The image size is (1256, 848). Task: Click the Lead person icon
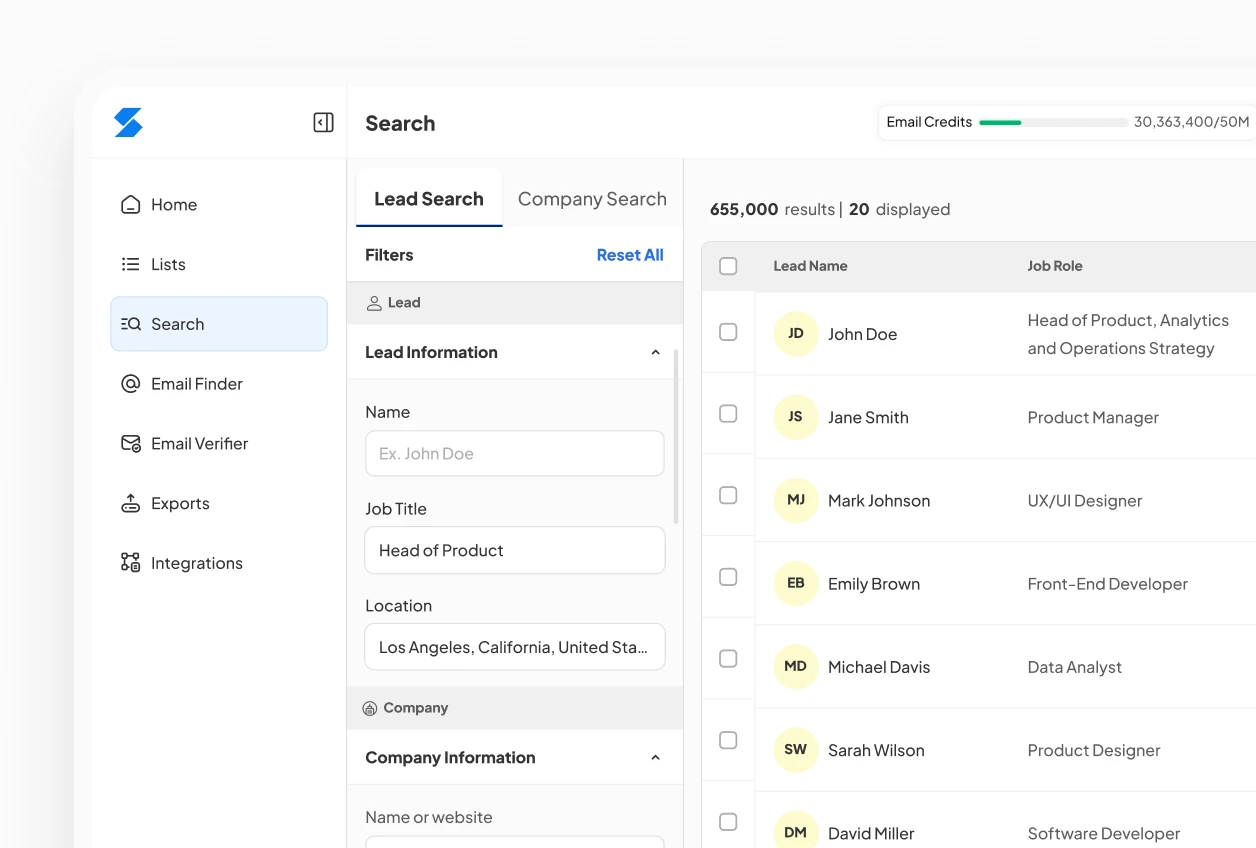pos(374,303)
